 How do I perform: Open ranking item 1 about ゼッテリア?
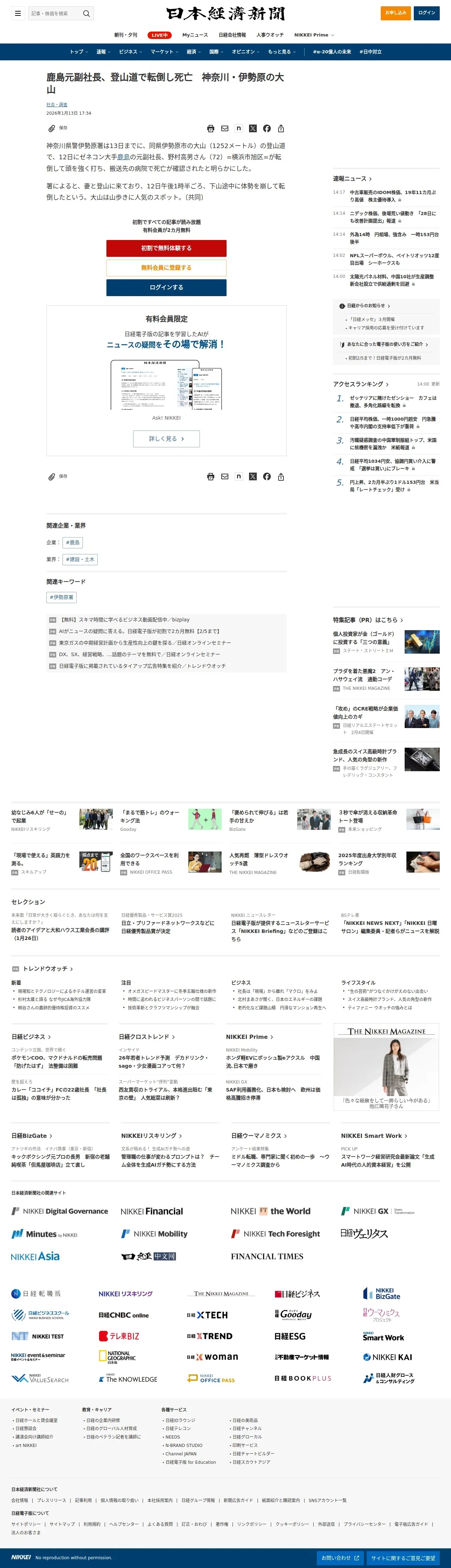(394, 402)
